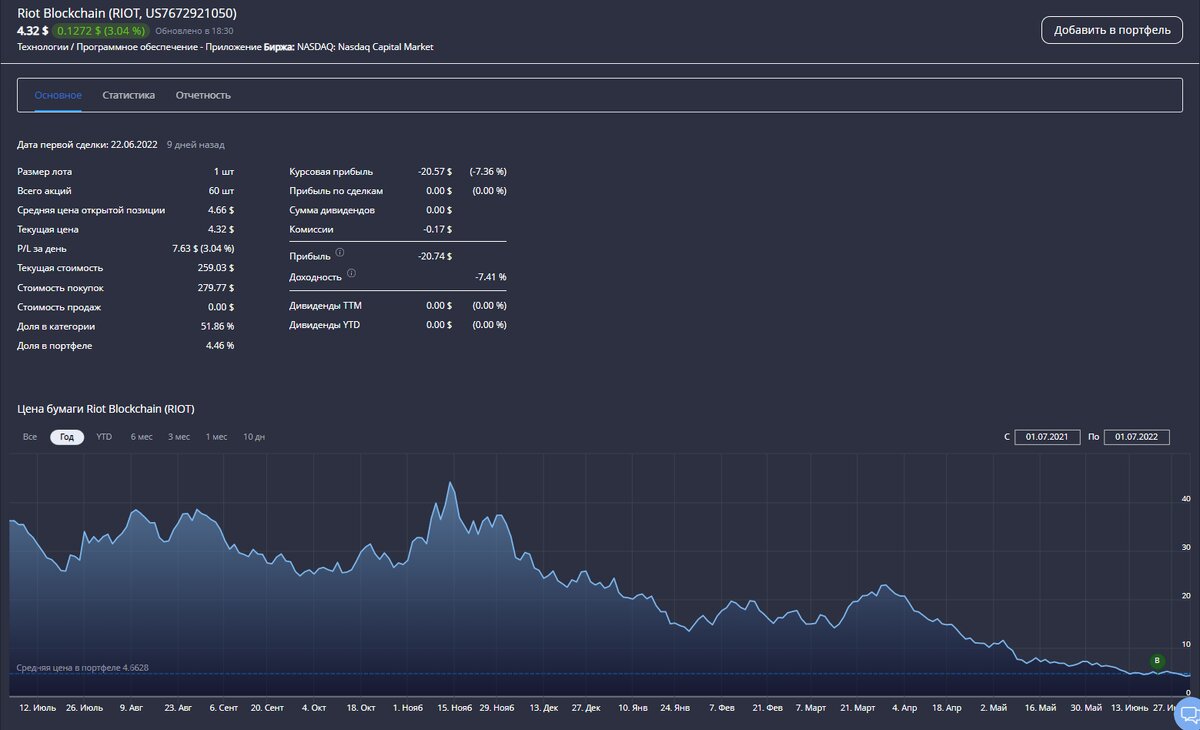Click the 23. Авг axis label
The image size is (1200, 730).
(x=178, y=707)
